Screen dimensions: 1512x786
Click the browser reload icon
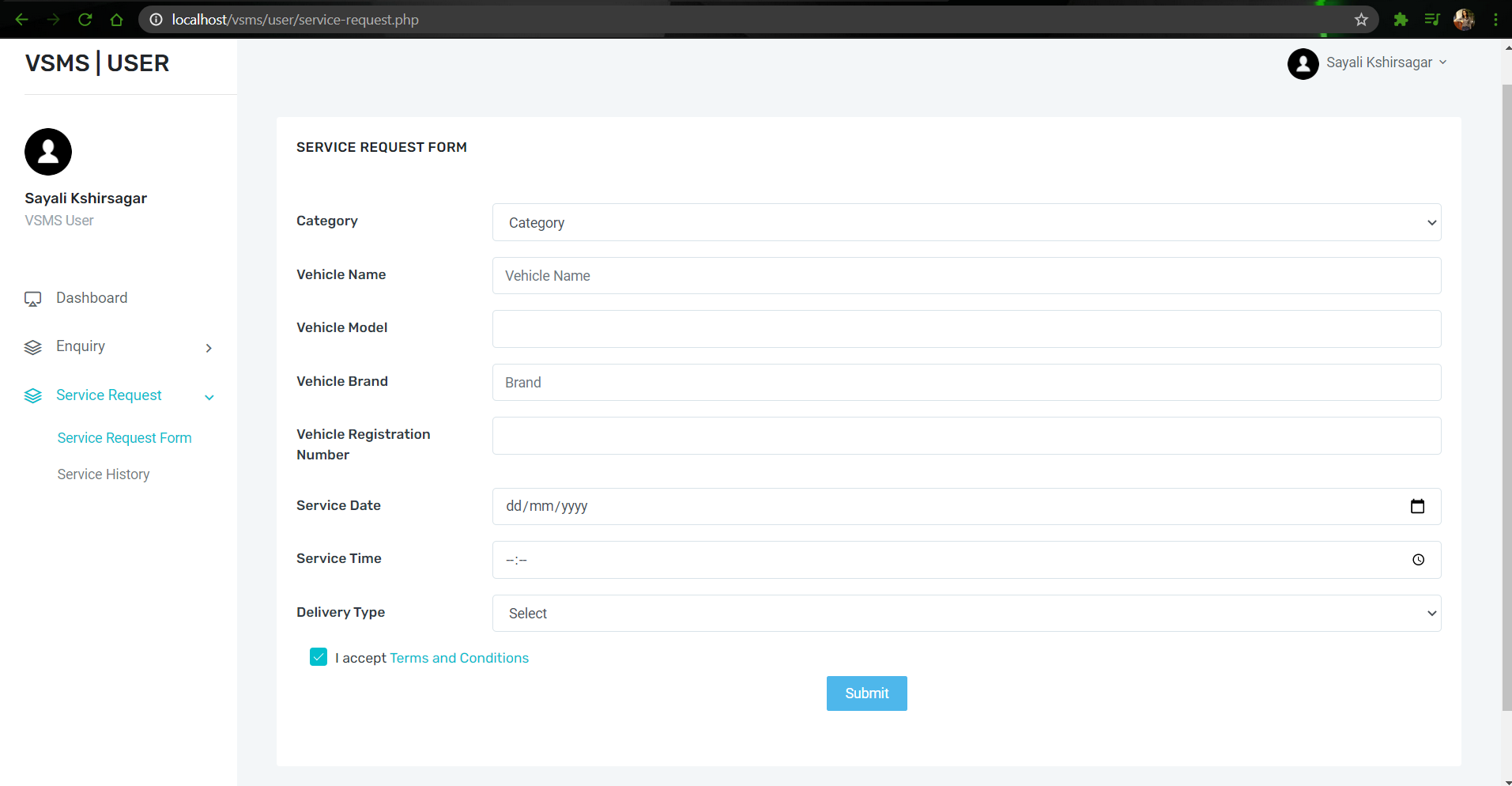(x=85, y=20)
